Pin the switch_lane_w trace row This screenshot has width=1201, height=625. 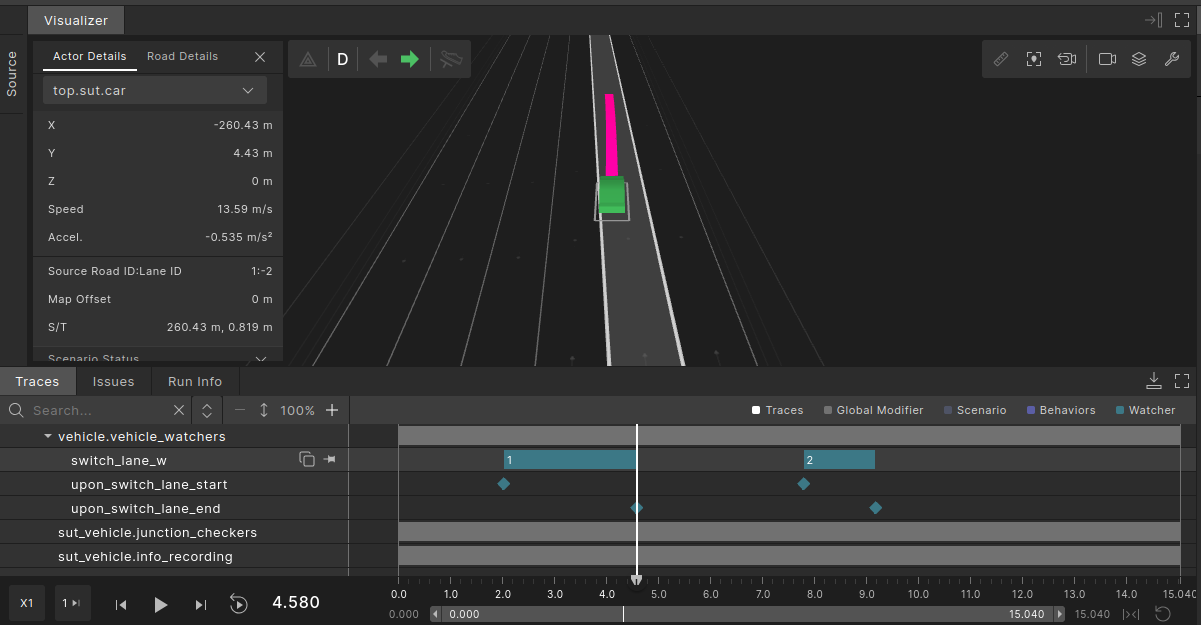330,460
